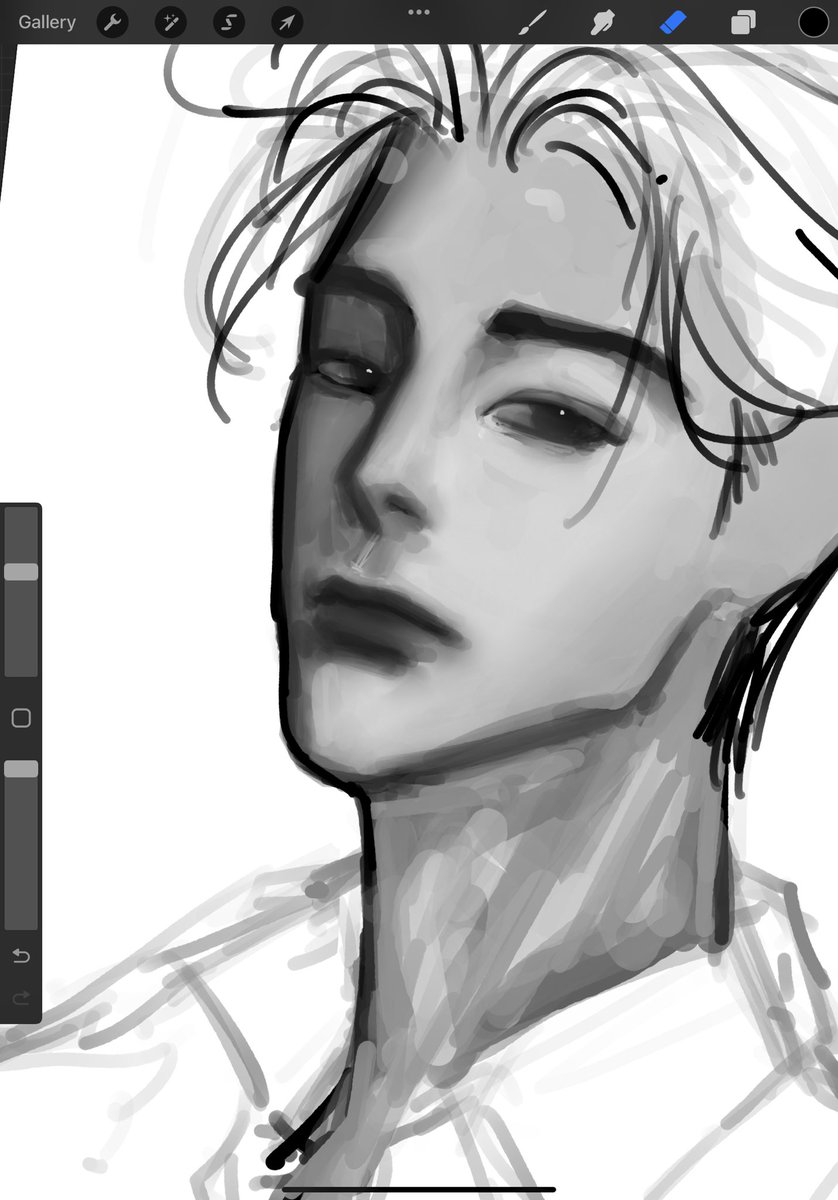
Task: Select the Smudge tool
Action: tap(602, 22)
